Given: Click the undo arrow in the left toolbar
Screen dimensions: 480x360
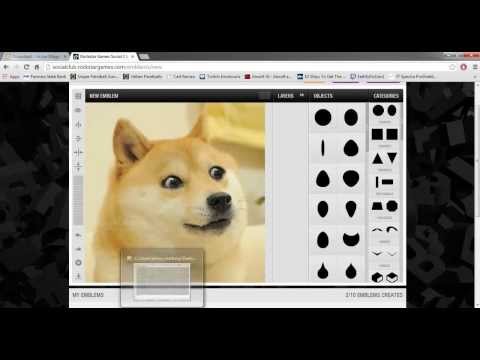Looking at the screenshot, I should tap(78, 235).
